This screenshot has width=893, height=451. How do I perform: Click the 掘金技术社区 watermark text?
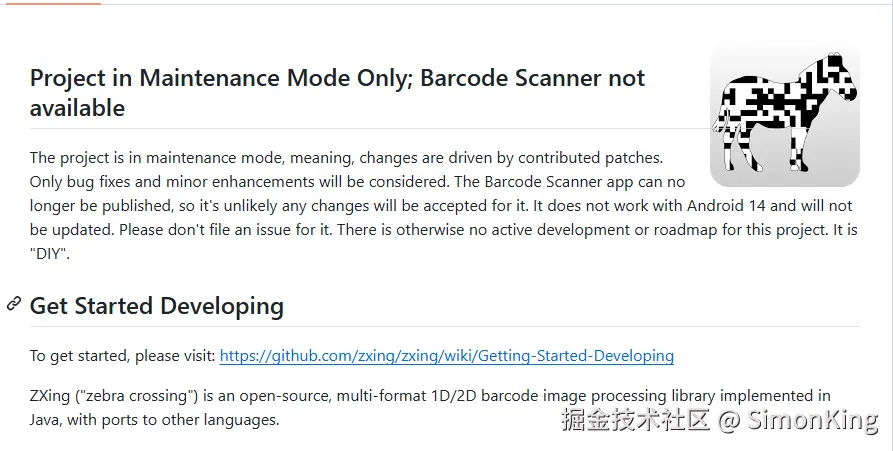pos(636,421)
